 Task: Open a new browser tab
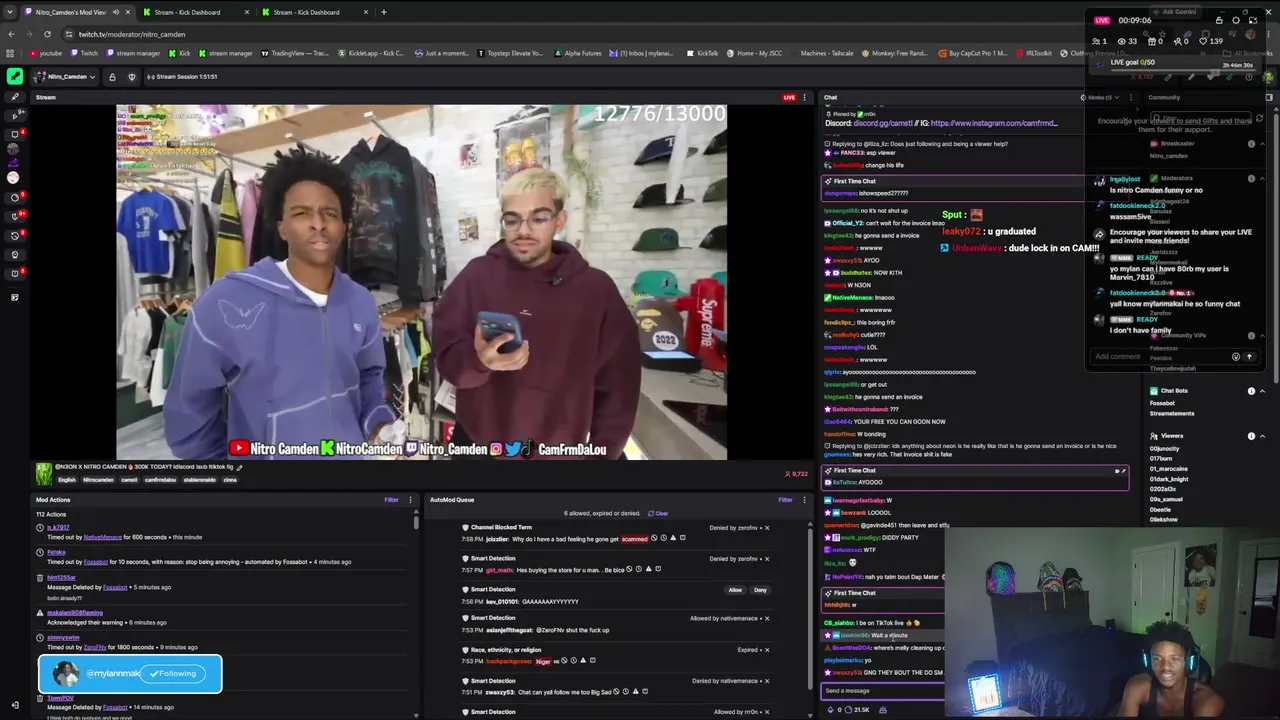click(x=383, y=12)
